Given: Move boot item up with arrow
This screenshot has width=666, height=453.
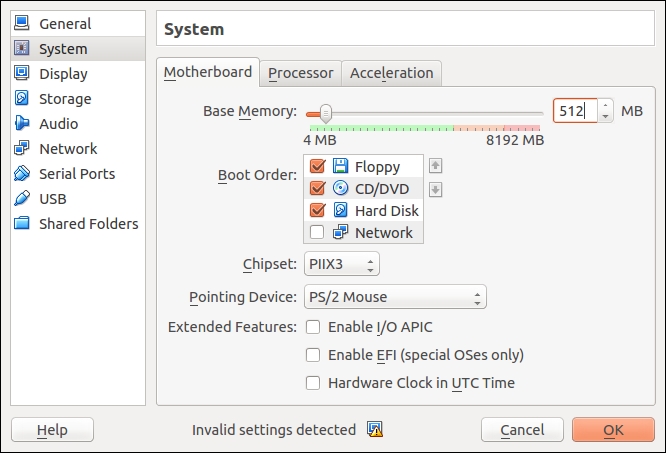Looking at the screenshot, I should click(x=435, y=166).
